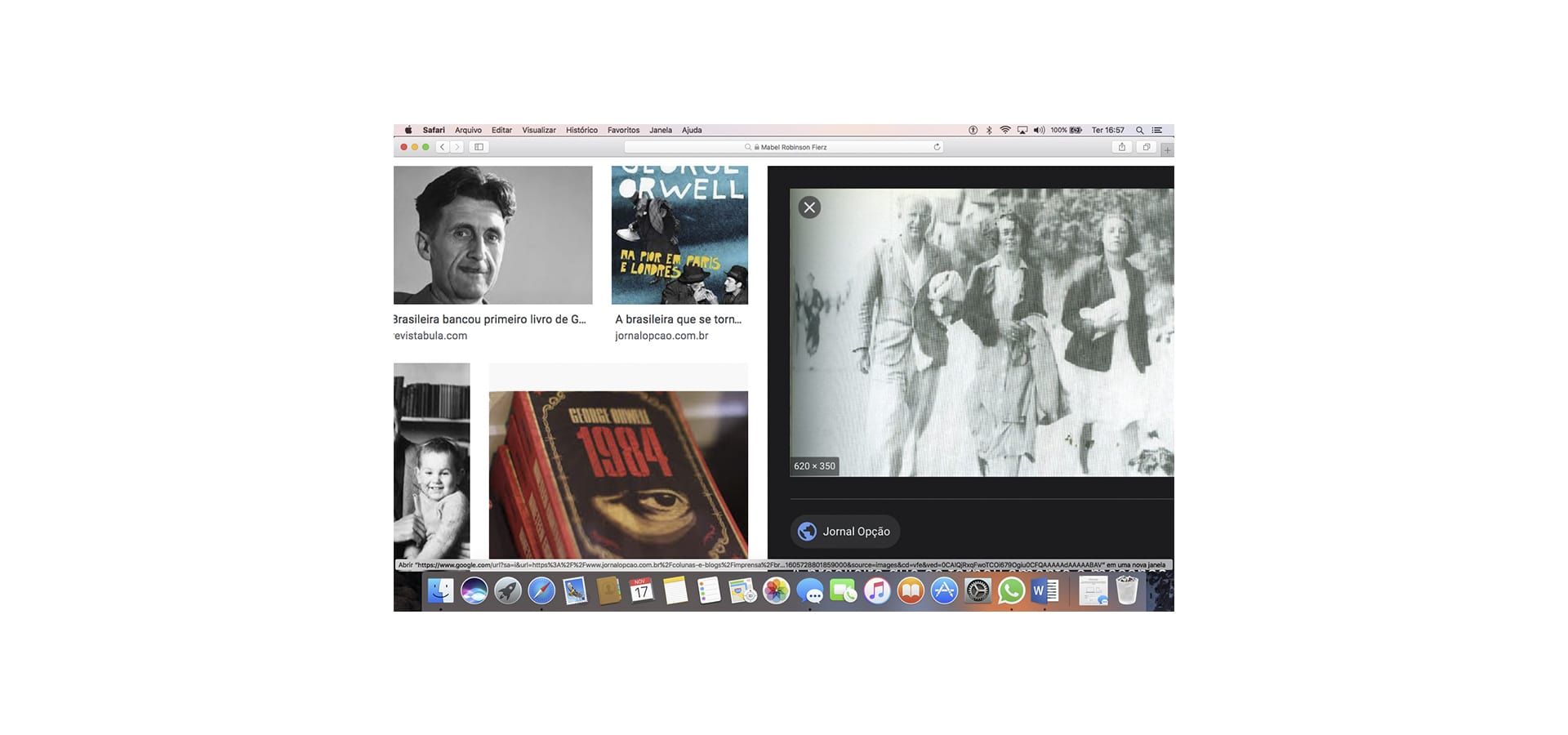Open the AirPlay display menu
The width and height of the screenshot is (1568, 735).
pyautogui.click(x=1022, y=130)
